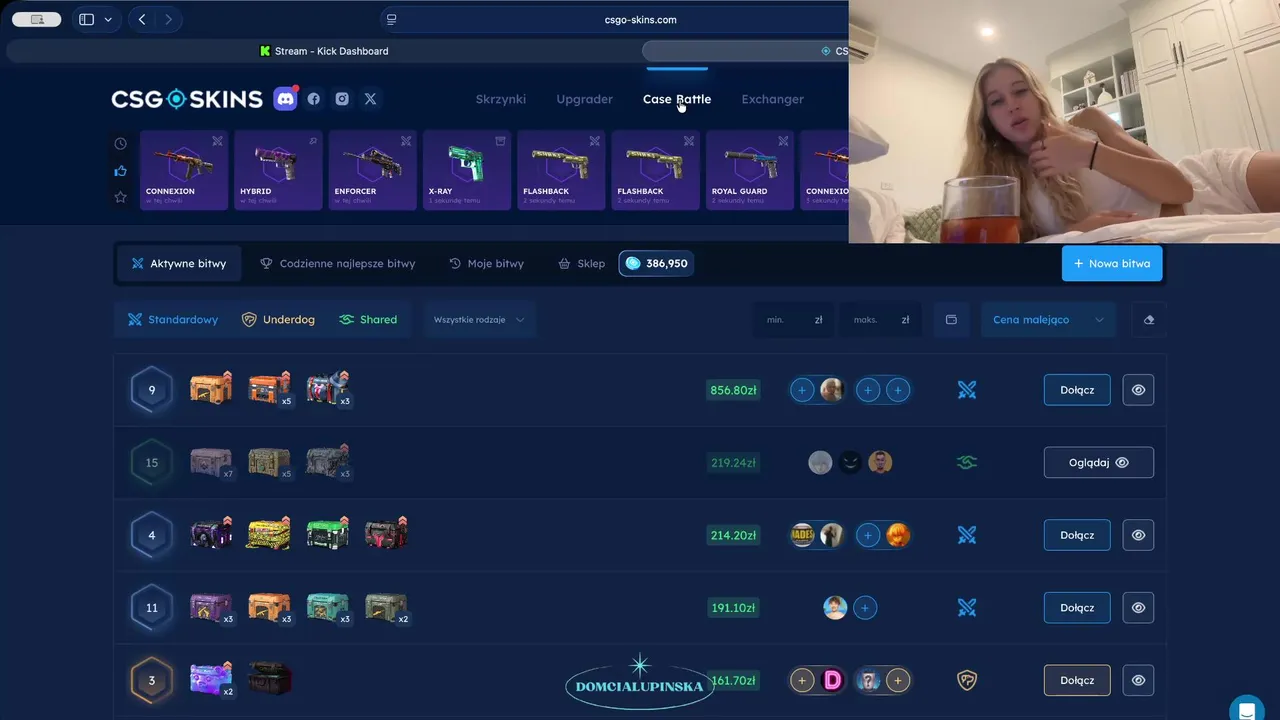Image resolution: width=1280 pixels, height=720 pixels.
Task: Preview the 191.10zł battle with the eye icon
Action: click(1138, 608)
